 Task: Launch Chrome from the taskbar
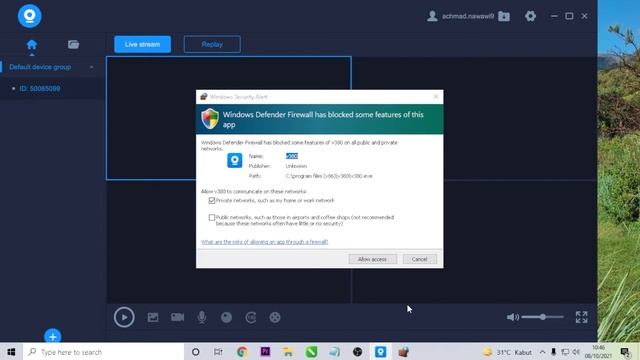tap(242, 352)
